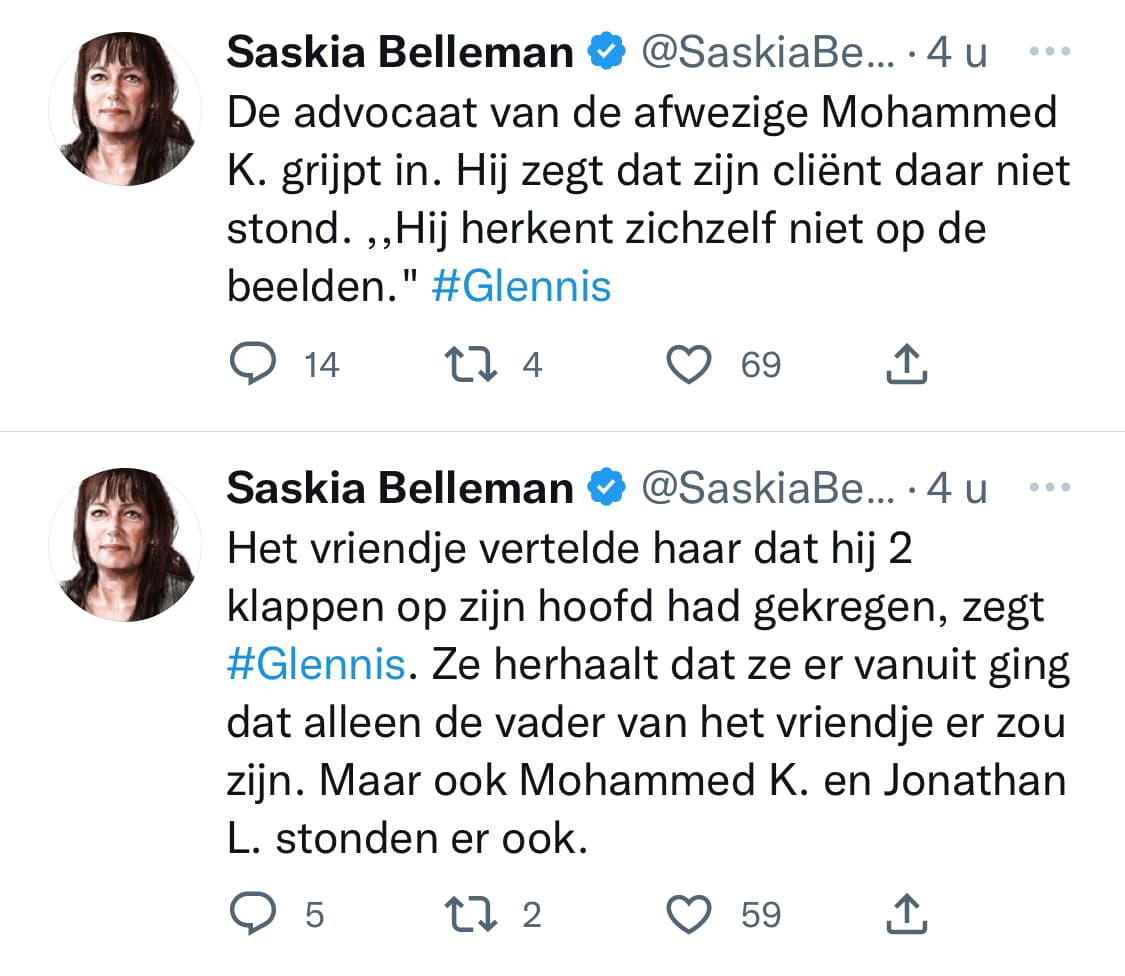Click the 4 u timestamp on first tweet
This screenshot has width=1125, height=976.
point(957,52)
